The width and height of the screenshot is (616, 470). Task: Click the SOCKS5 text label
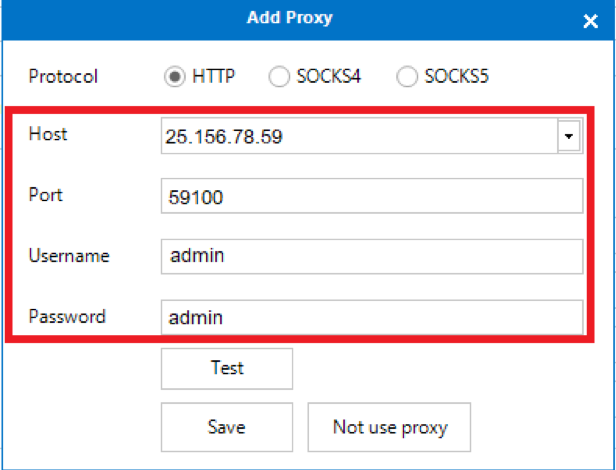[x=456, y=76]
